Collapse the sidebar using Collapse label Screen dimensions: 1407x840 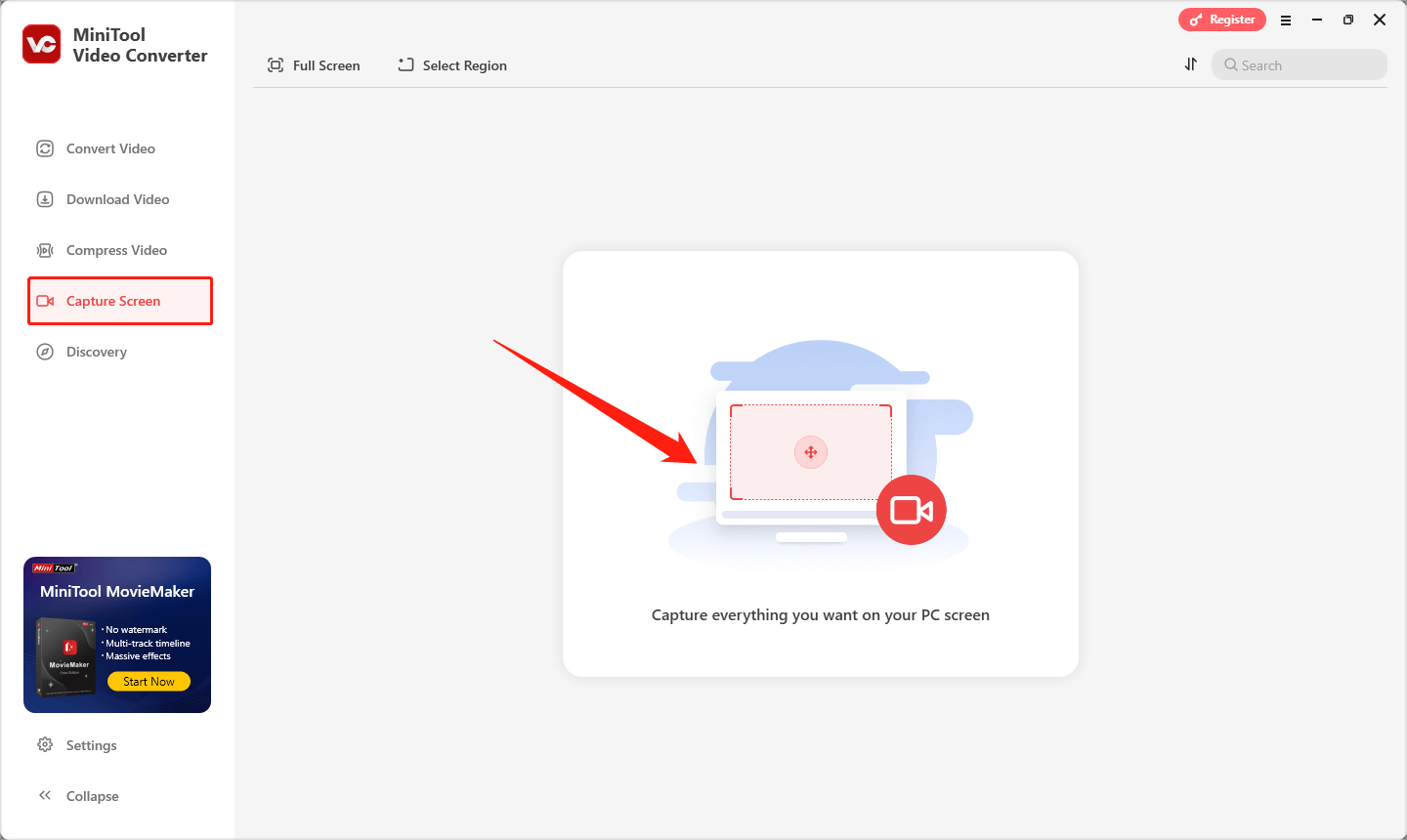coord(93,796)
